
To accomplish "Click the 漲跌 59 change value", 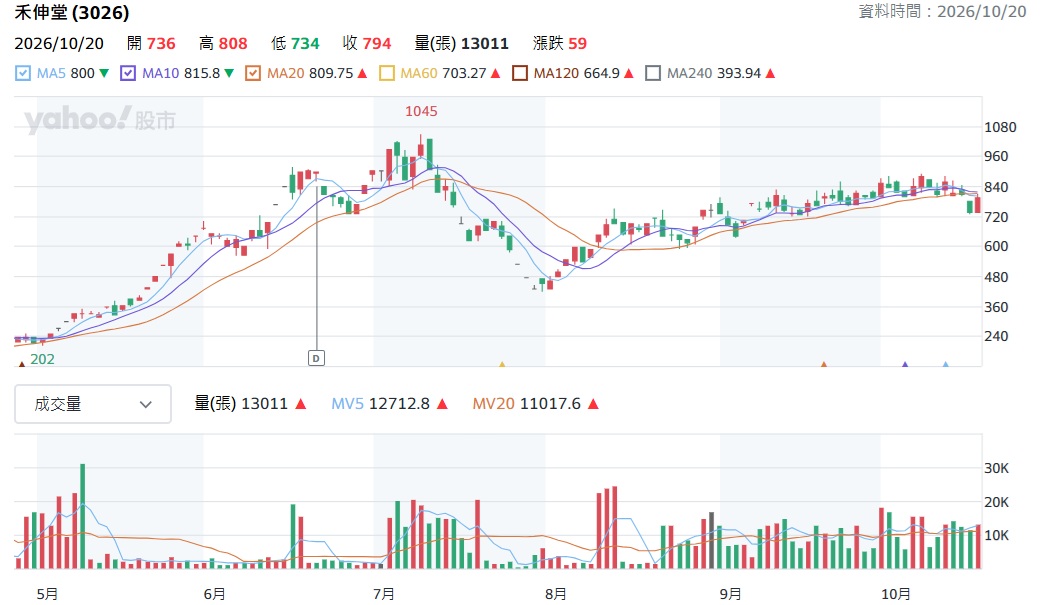I will pos(560,43).
